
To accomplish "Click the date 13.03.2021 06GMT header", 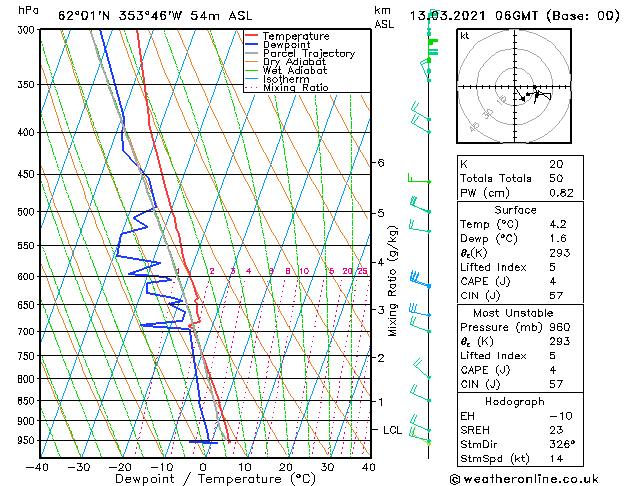I will (514, 16).
